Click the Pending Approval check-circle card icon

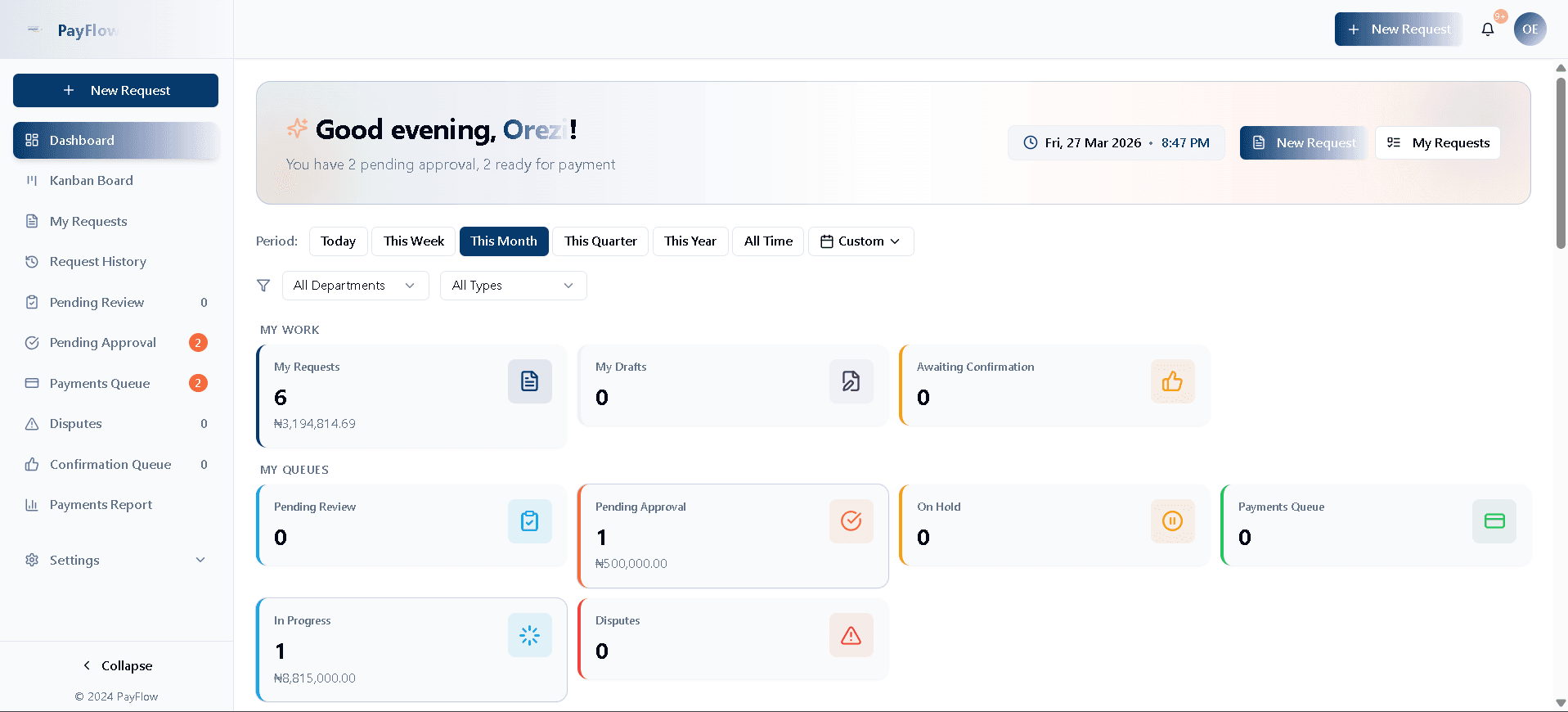tap(851, 521)
